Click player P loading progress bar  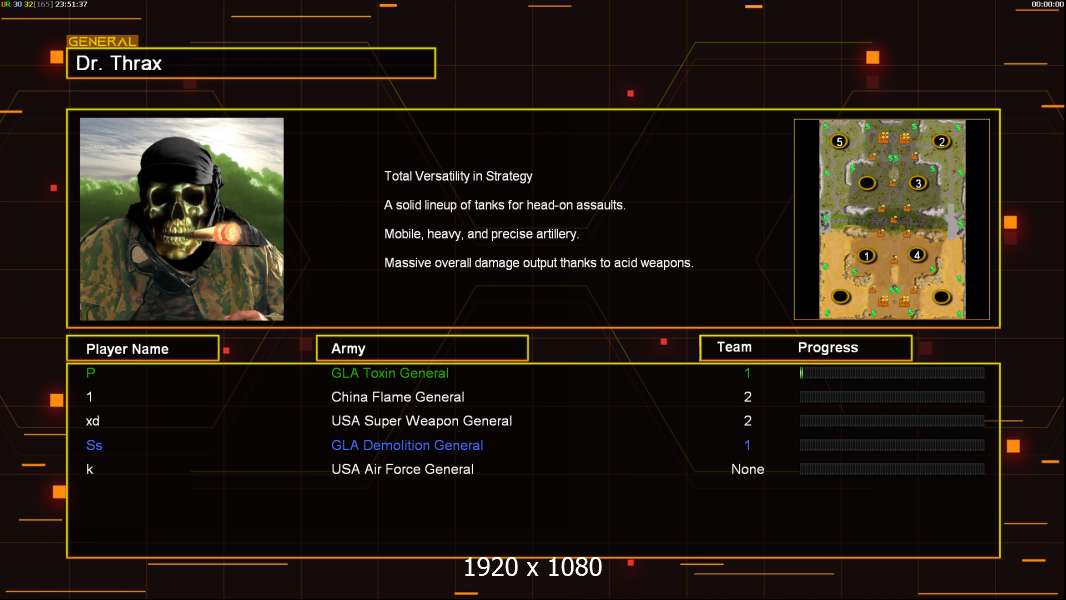(892, 372)
